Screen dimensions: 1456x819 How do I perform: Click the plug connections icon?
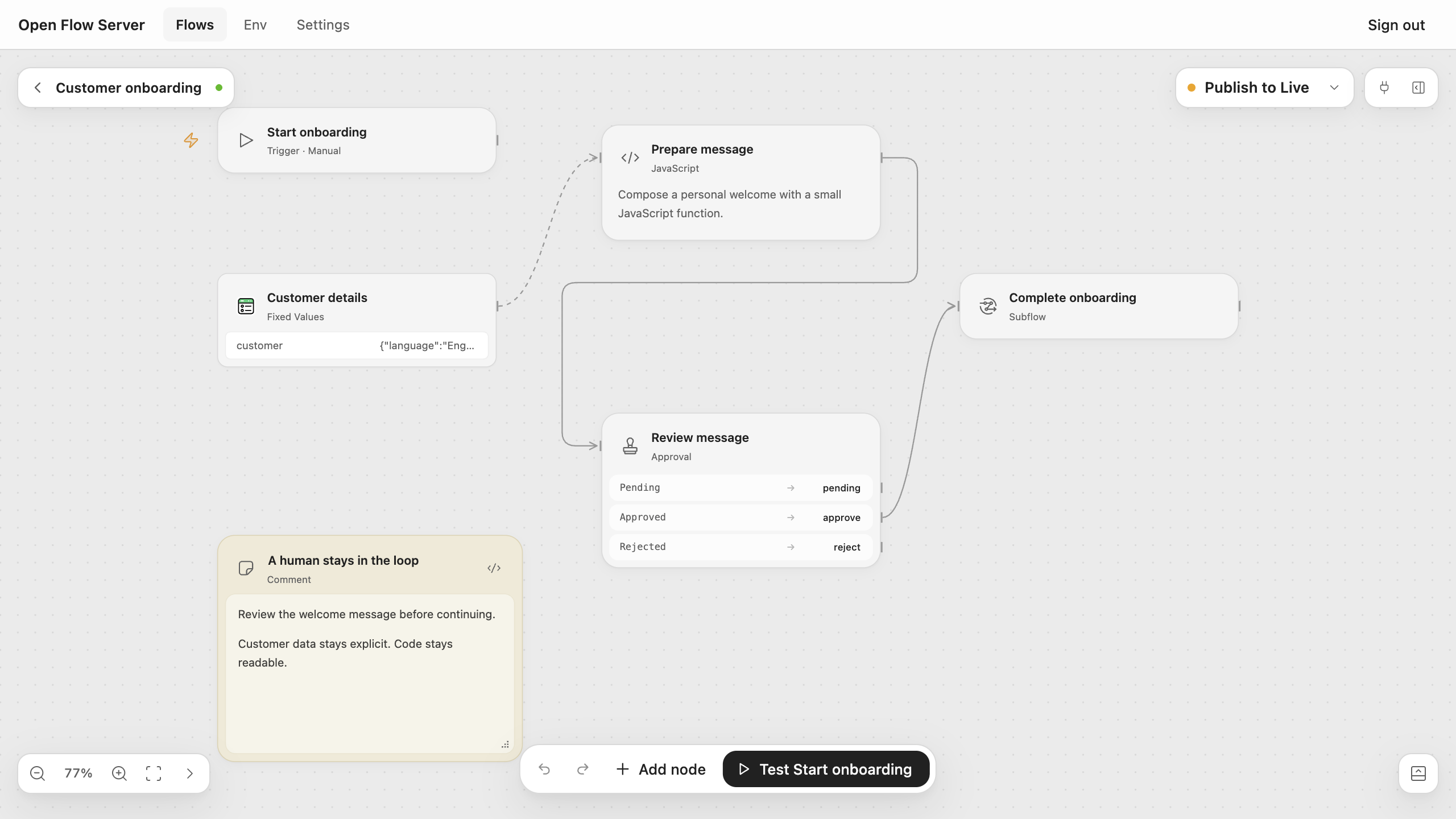pyautogui.click(x=1384, y=88)
